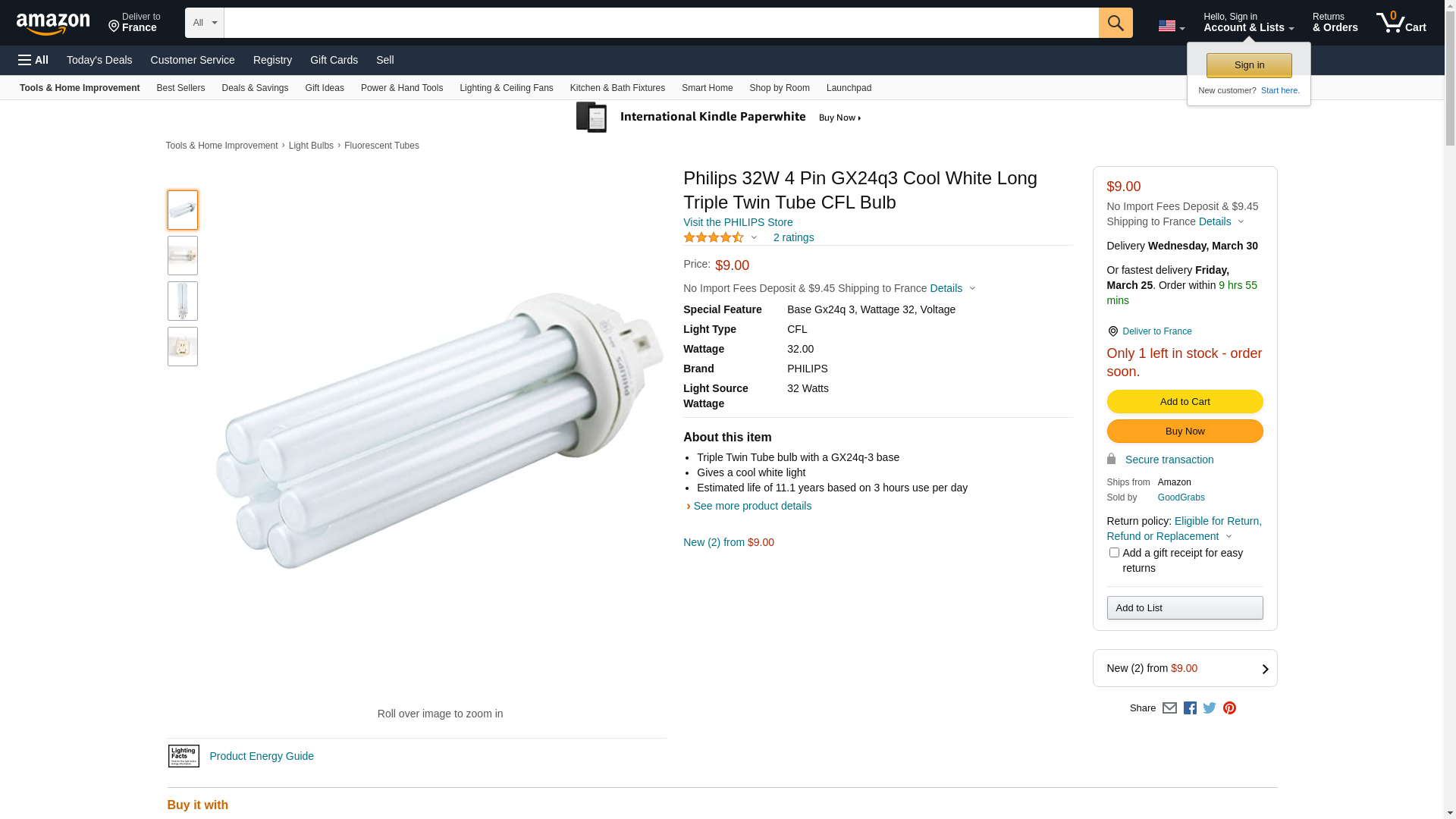Select the third product thumbnail image

click(x=183, y=301)
